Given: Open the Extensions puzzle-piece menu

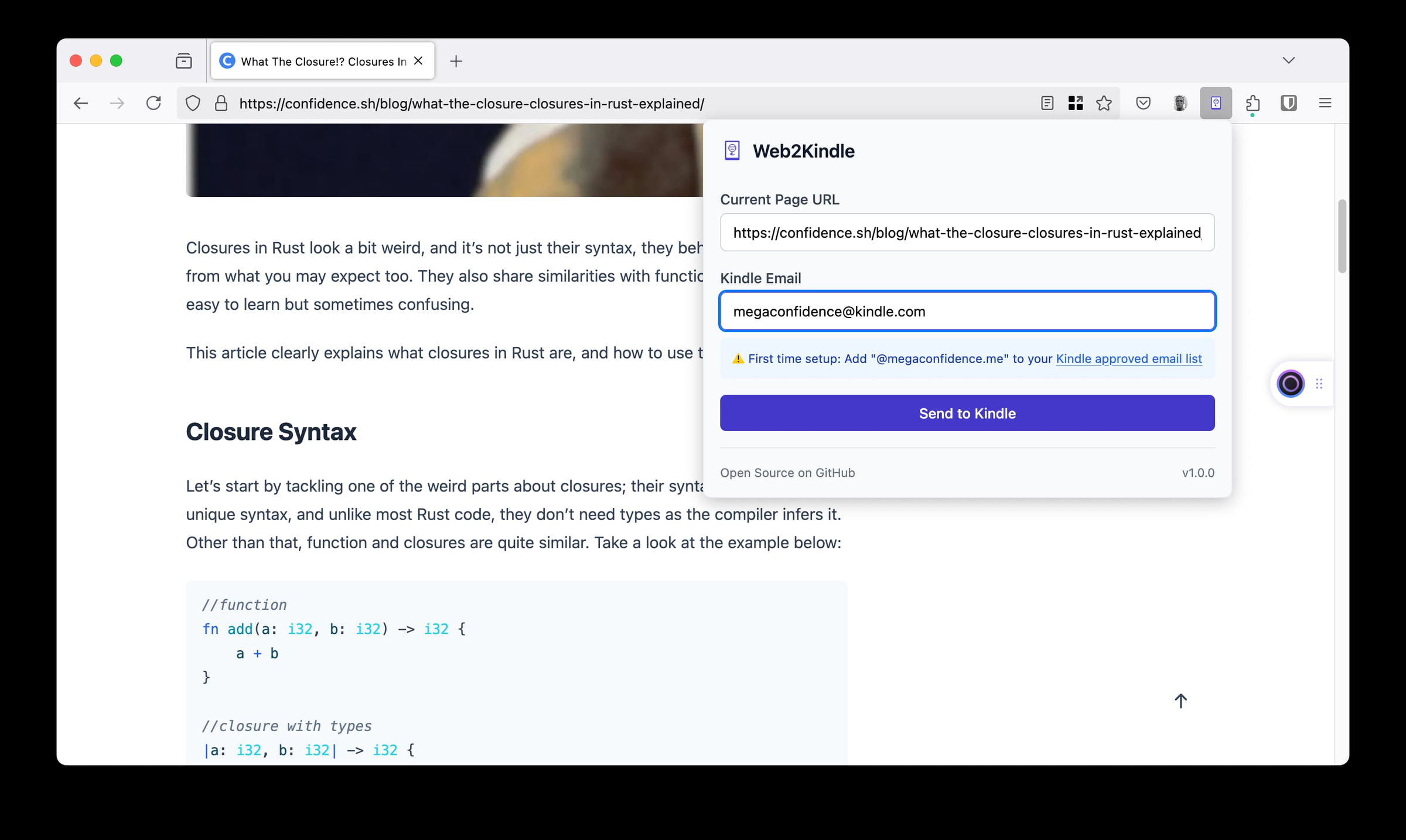Looking at the screenshot, I should (1253, 104).
